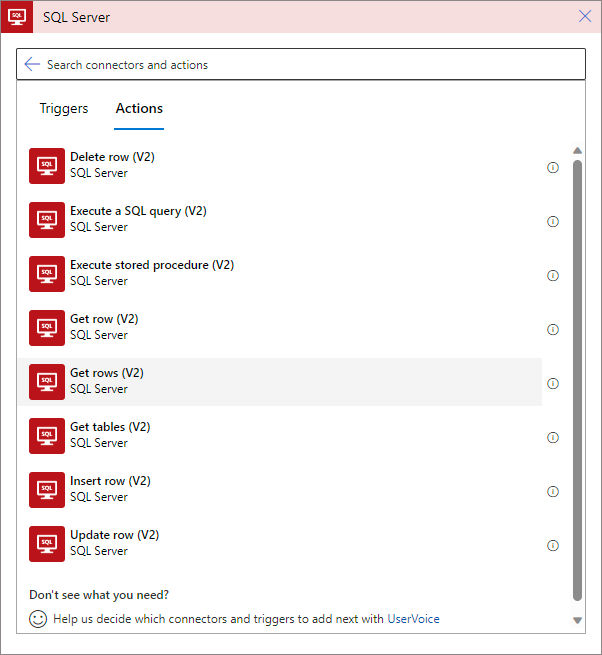This screenshot has width=602, height=655.
Task: Click the info icon for Get rows (V2)
Action: point(553,383)
